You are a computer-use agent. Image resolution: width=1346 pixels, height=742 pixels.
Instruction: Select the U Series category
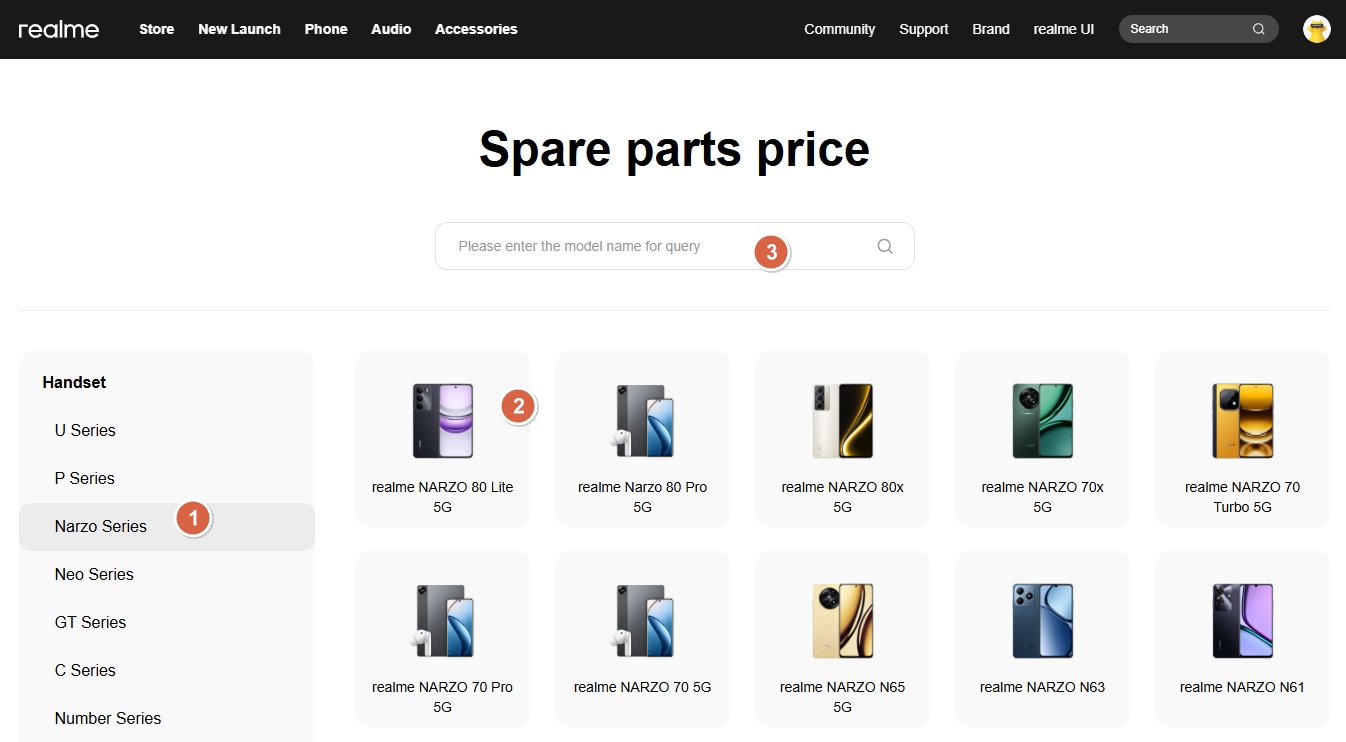tap(85, 430)
